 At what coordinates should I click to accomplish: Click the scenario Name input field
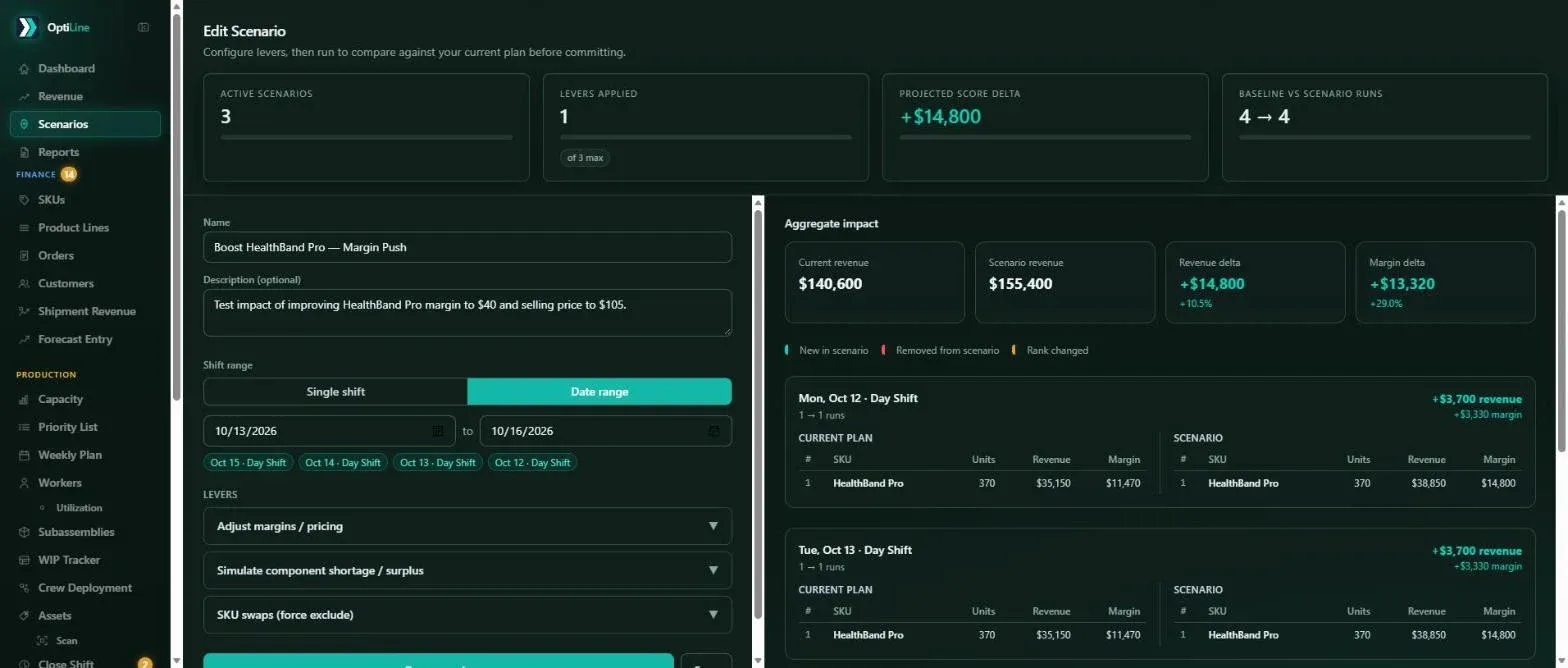(x=467, y=247)
